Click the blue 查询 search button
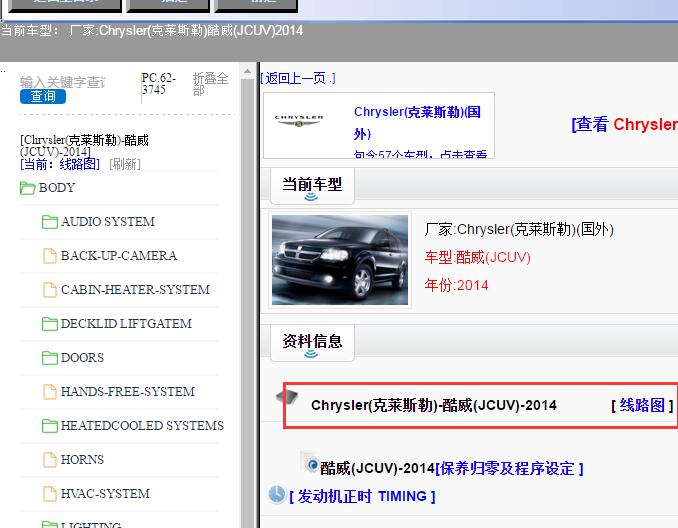Screen dimensions: 678x528 coord(43,96)
